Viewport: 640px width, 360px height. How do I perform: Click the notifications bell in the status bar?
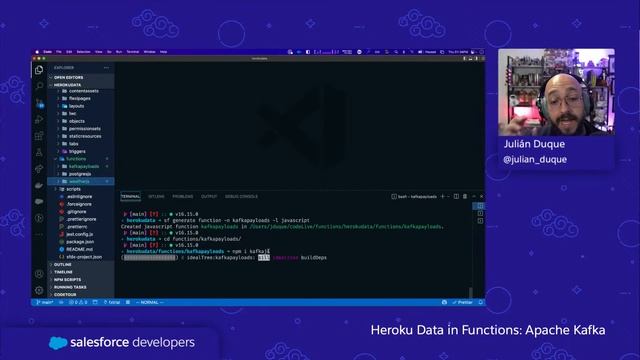(480, 302)
